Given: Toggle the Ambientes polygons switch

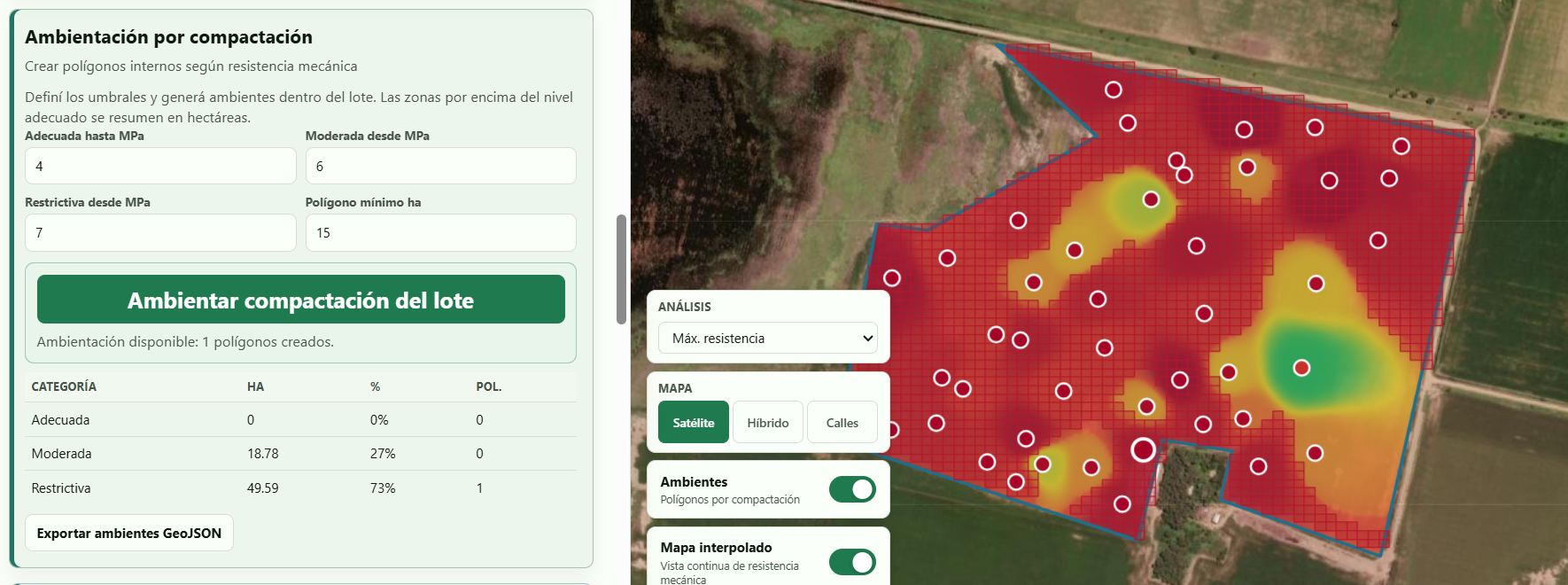Looking at the screenshot, I should 852,489.
